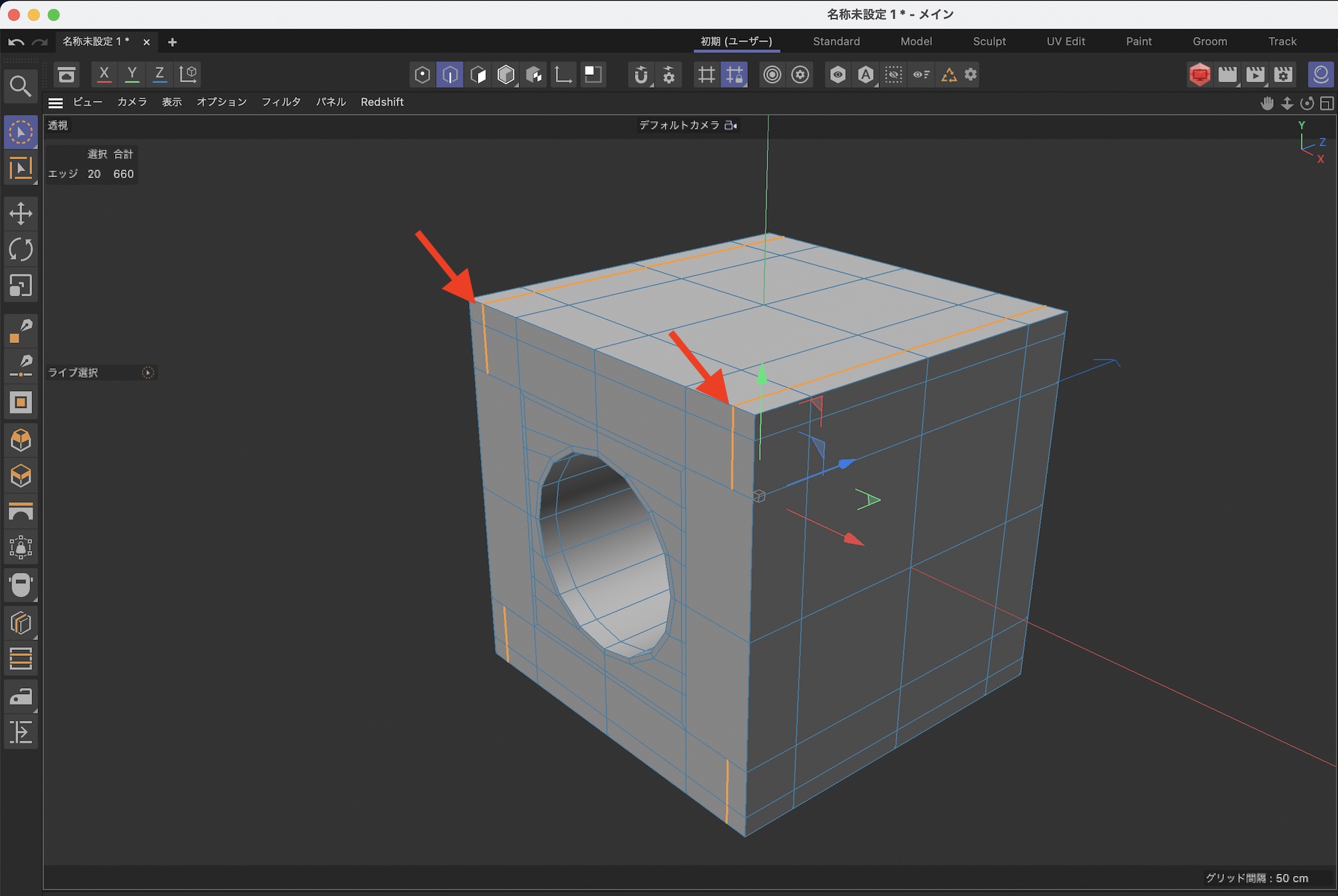Click the Redshift render view icon
1338x896 pixels.
(x=1200, y=75)
